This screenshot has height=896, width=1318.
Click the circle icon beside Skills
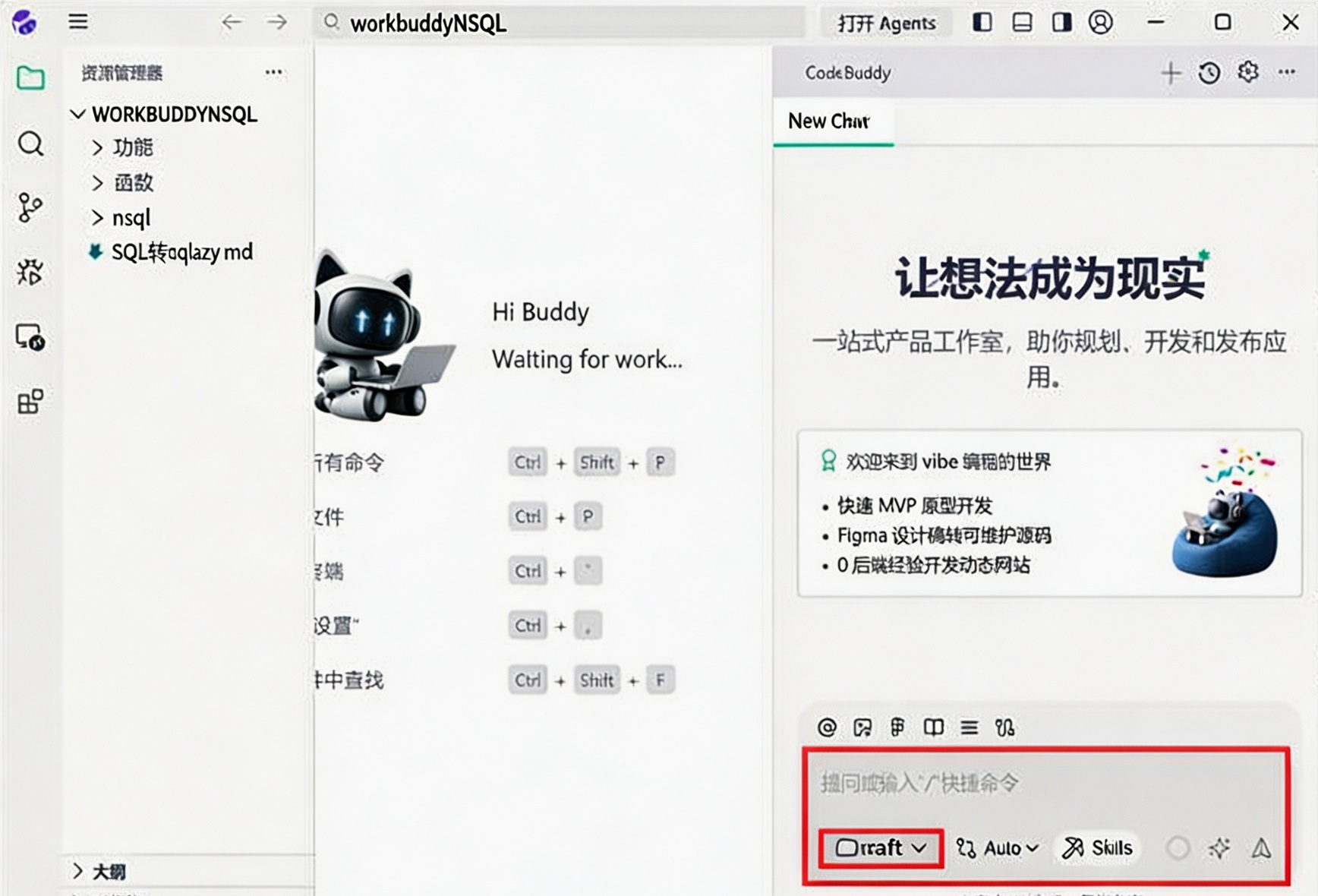(x=1178, y=847)
